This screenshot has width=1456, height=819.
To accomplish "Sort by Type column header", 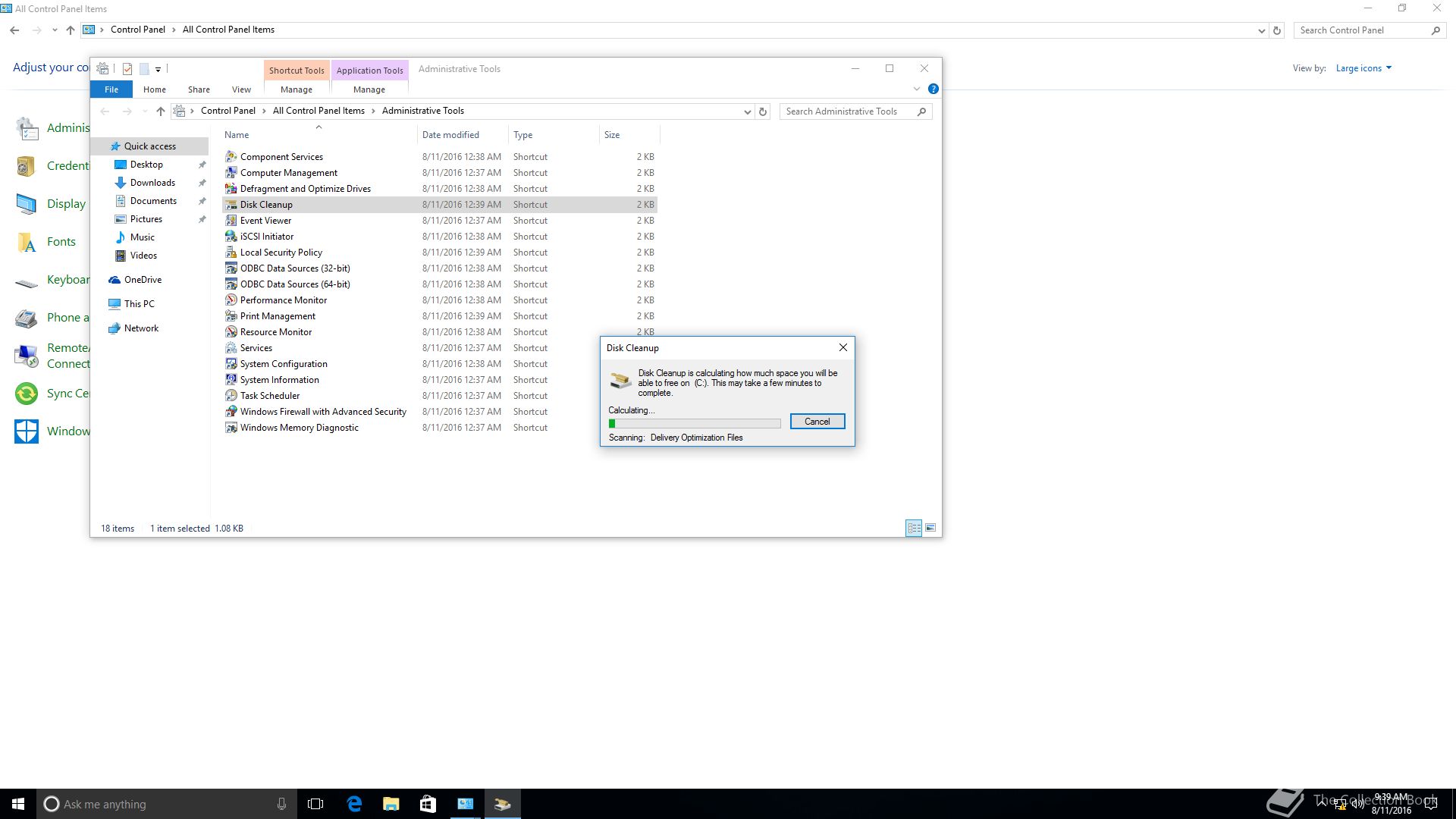I will tap(554, 135).
